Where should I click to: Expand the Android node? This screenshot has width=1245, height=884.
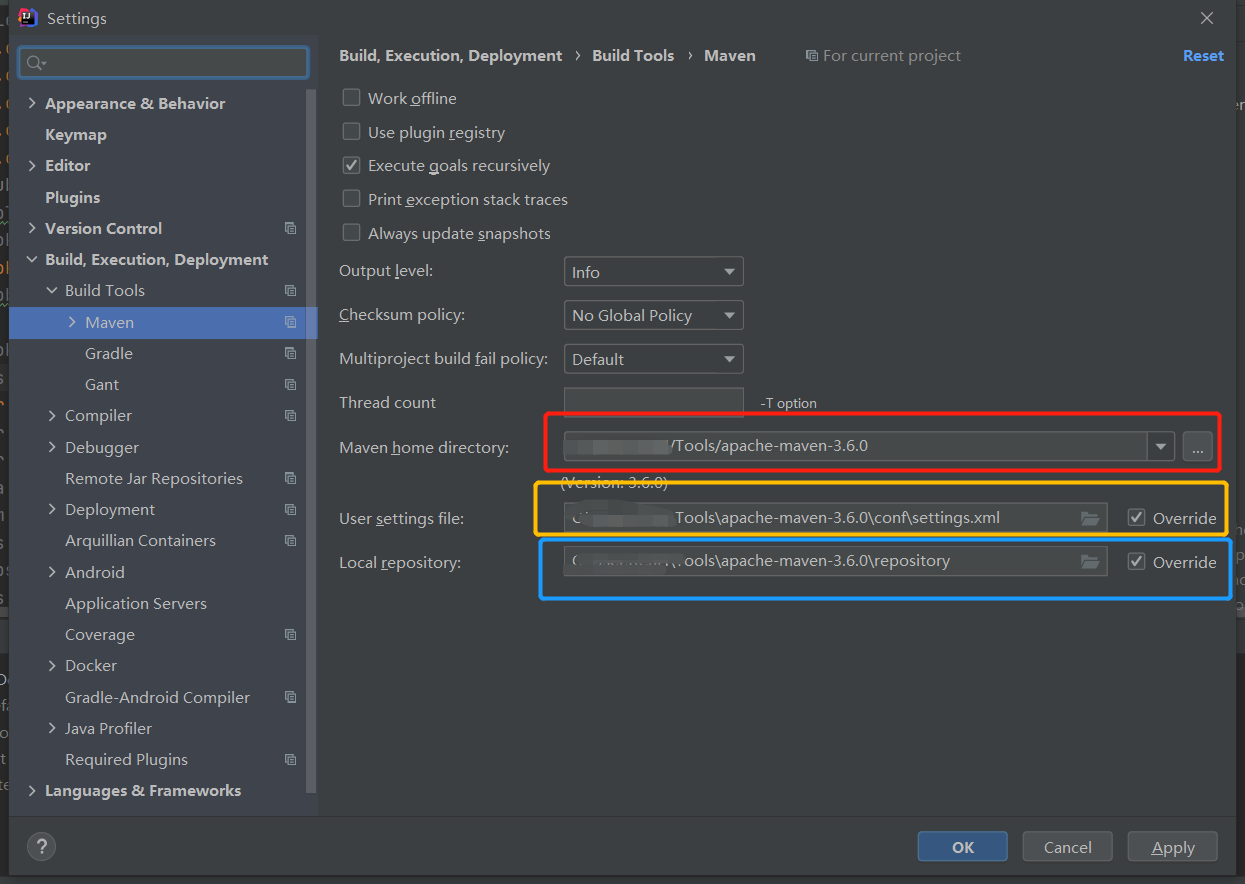[52, 572]
